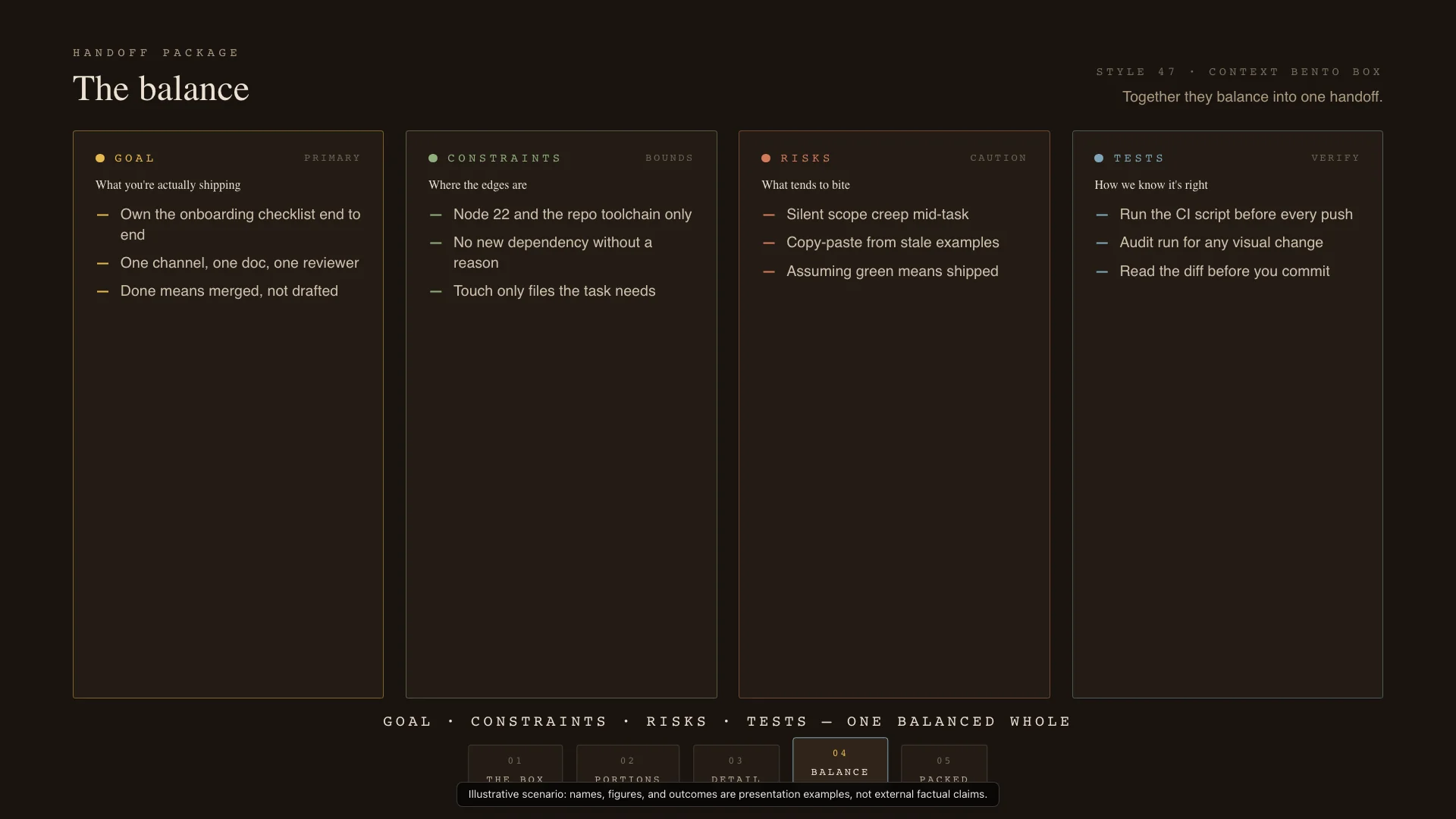Click the 'ONE BALANCED WHOLE' footer caption
Viewport: 1456px width, 819px height.
click(959, 721)
